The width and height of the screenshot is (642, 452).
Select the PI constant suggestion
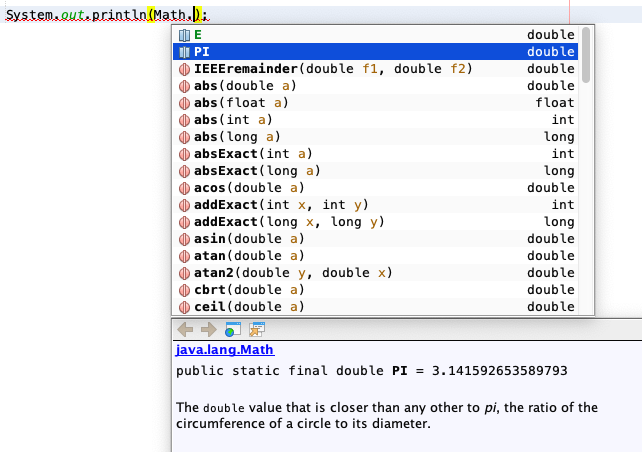click(350, 52)
